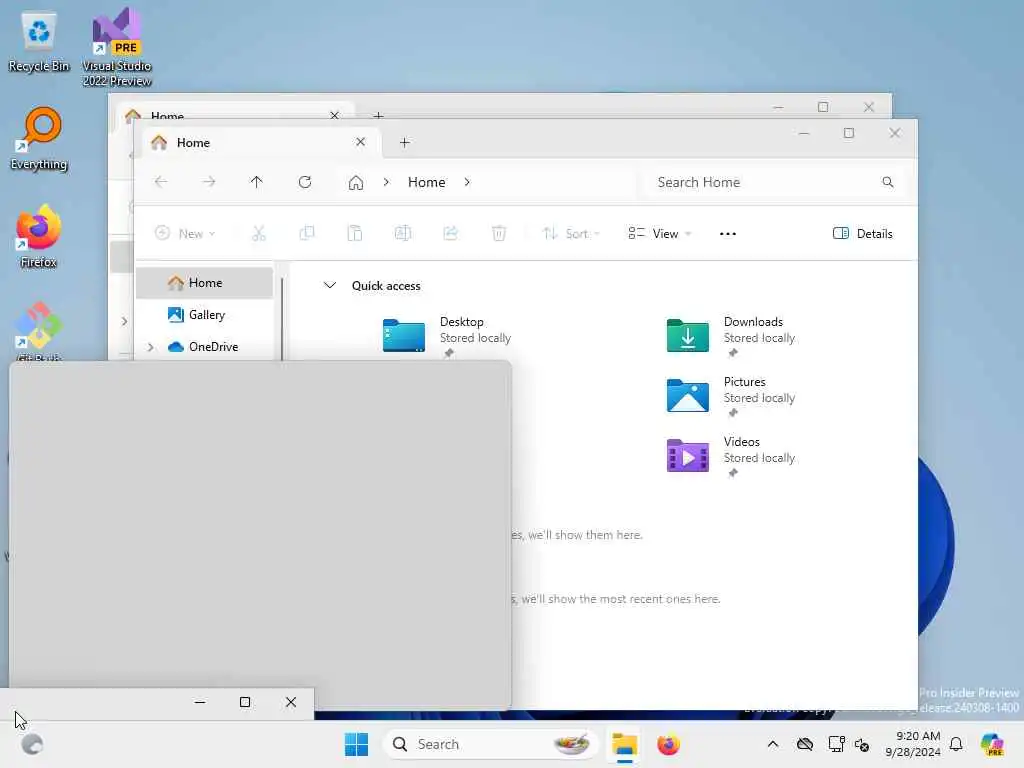Open the Windows Start menu
This screenshot has height=768, width=1024.
point(357,744)
